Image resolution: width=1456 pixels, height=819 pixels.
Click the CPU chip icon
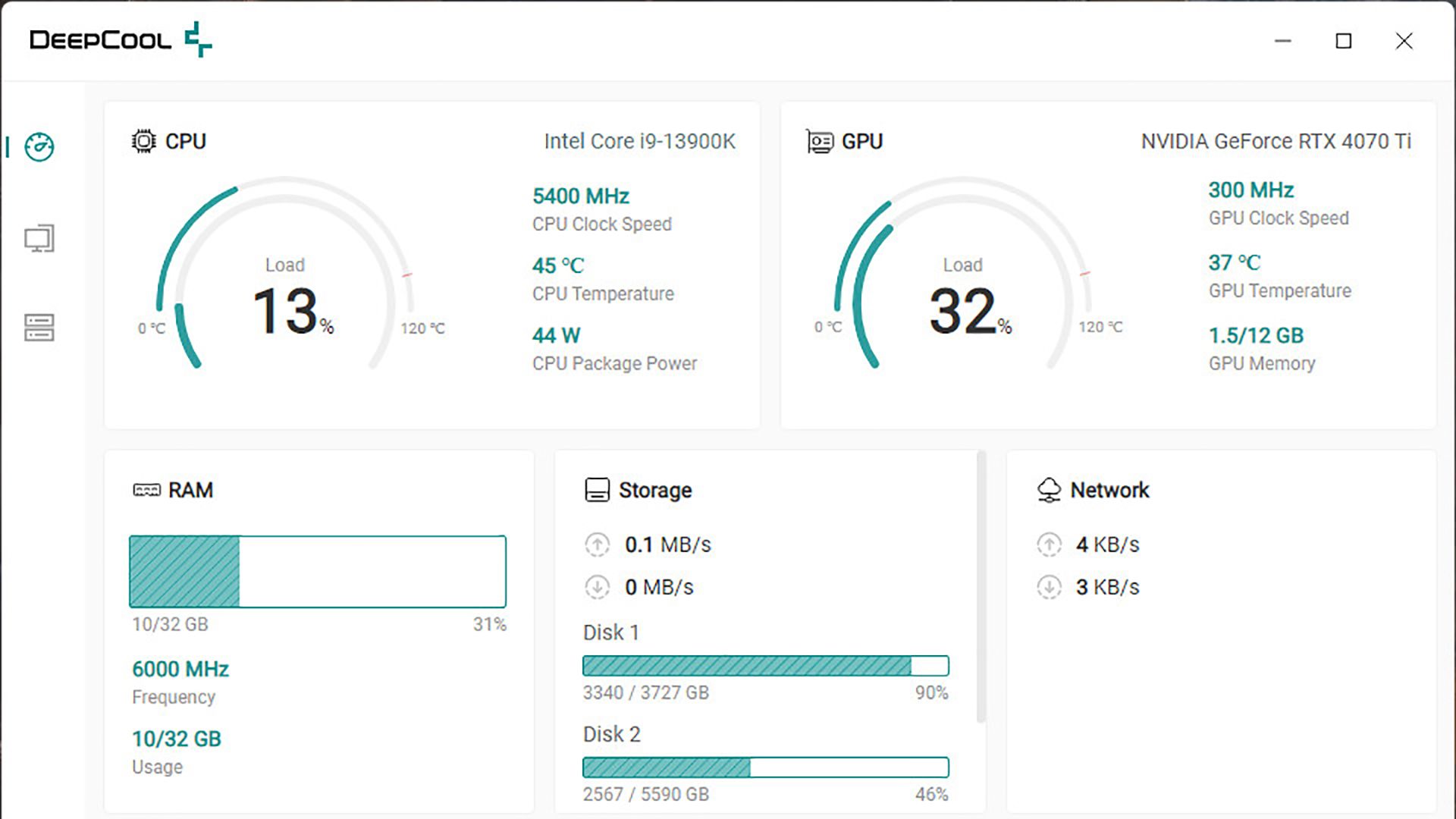tap(143, 141)
